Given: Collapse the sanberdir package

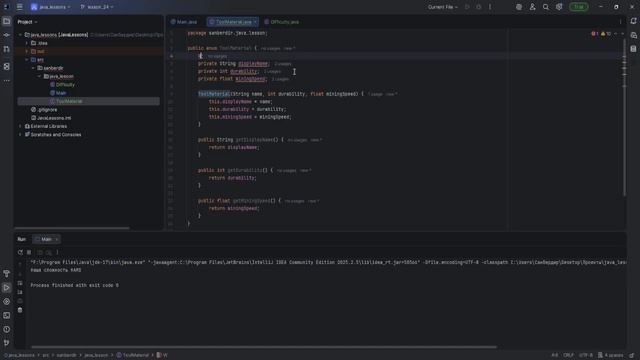Looking at the screenshot, I should pyautogui.click(x=33, y=68).
